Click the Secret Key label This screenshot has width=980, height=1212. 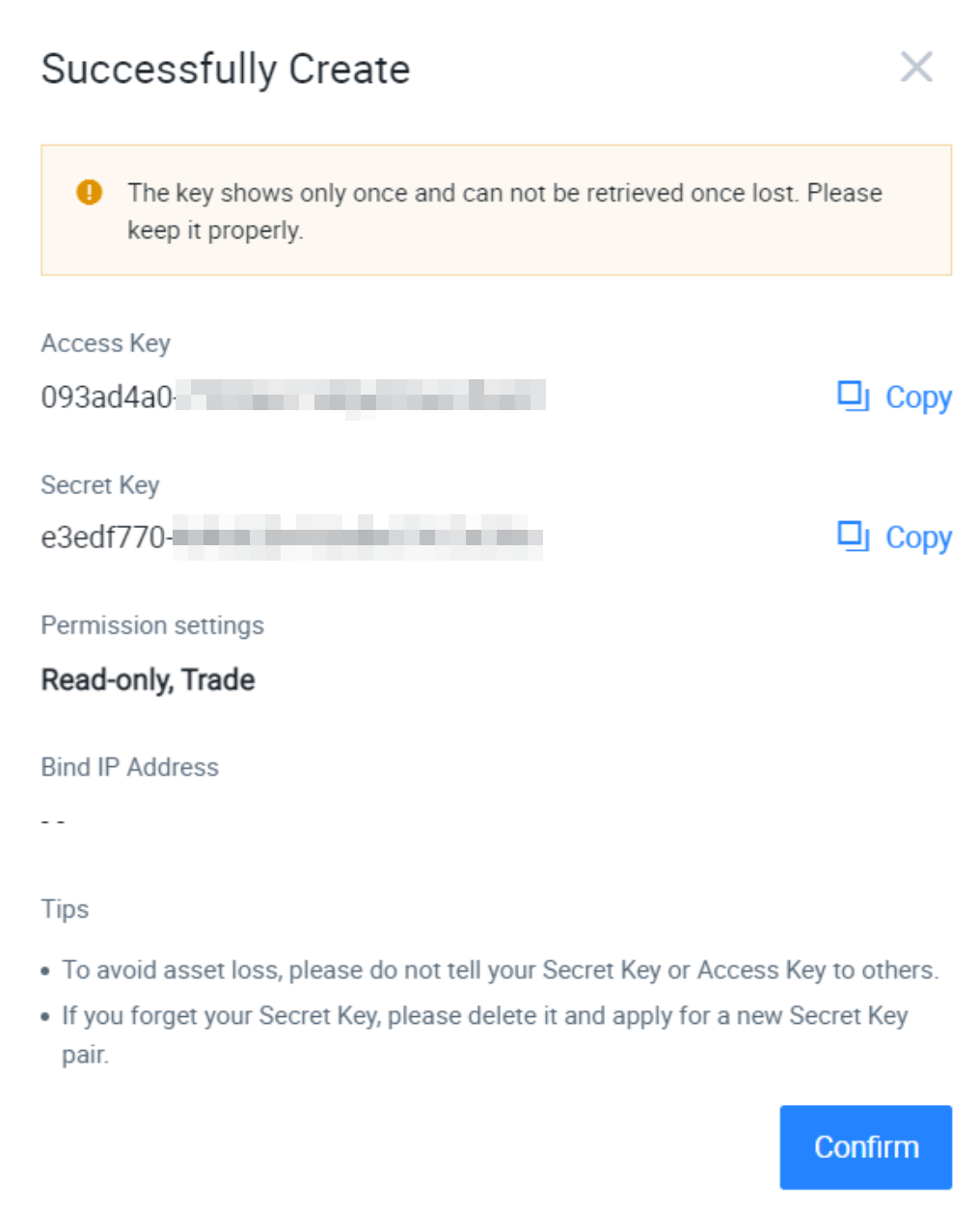coord(100,484)
